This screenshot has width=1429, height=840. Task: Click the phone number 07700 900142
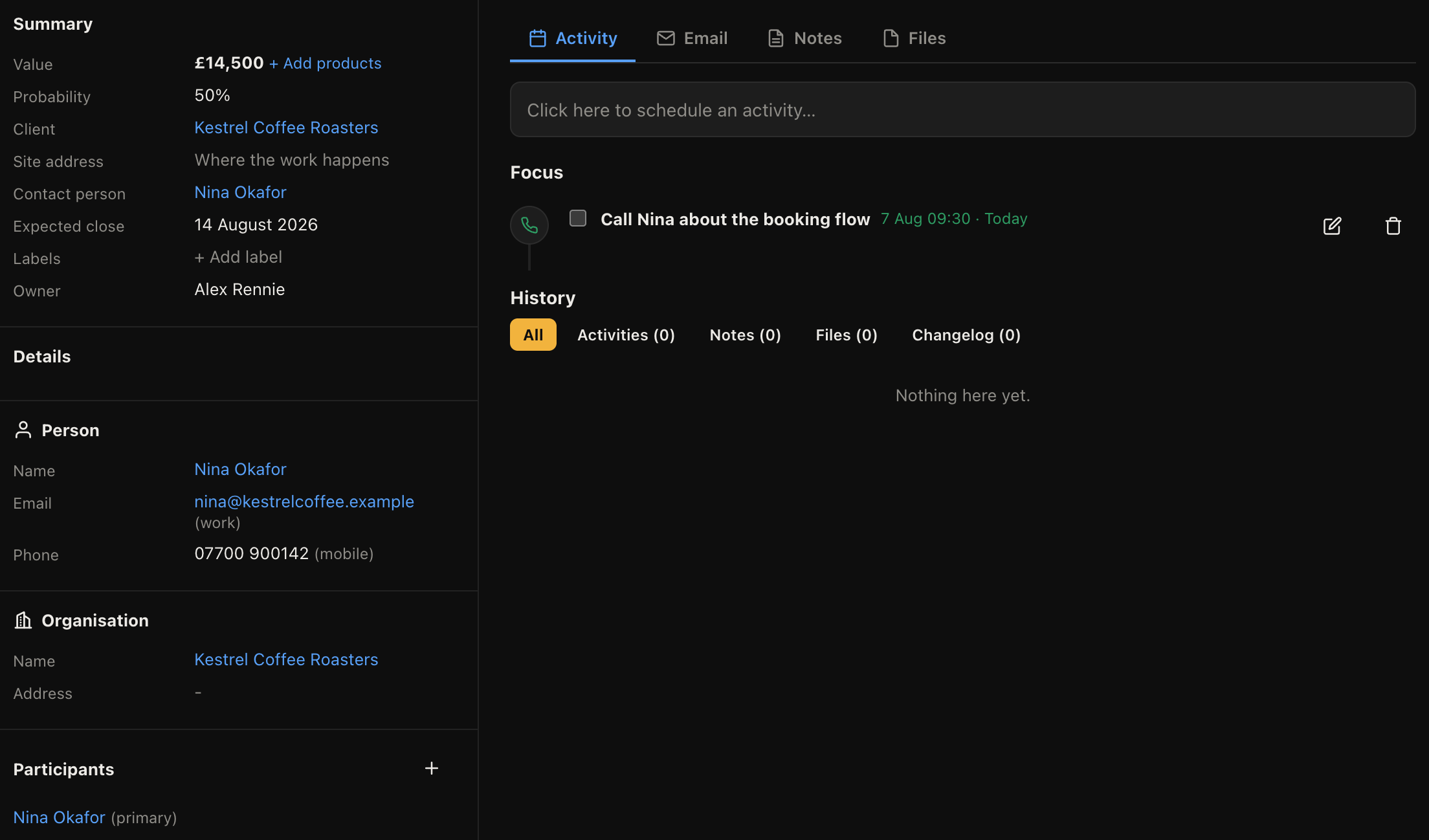252,553
